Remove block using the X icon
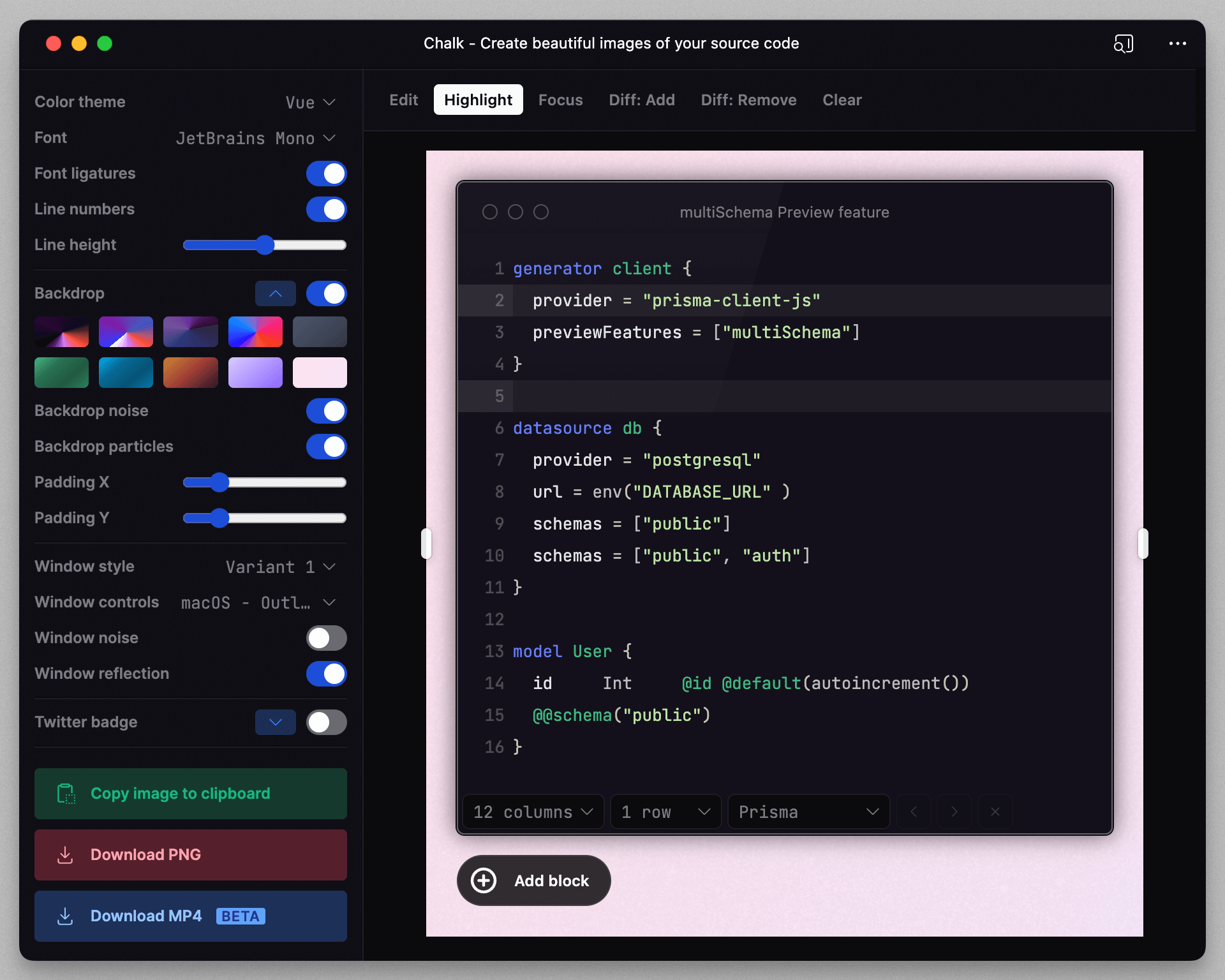The image size is (1225, 980). [995, 812]
